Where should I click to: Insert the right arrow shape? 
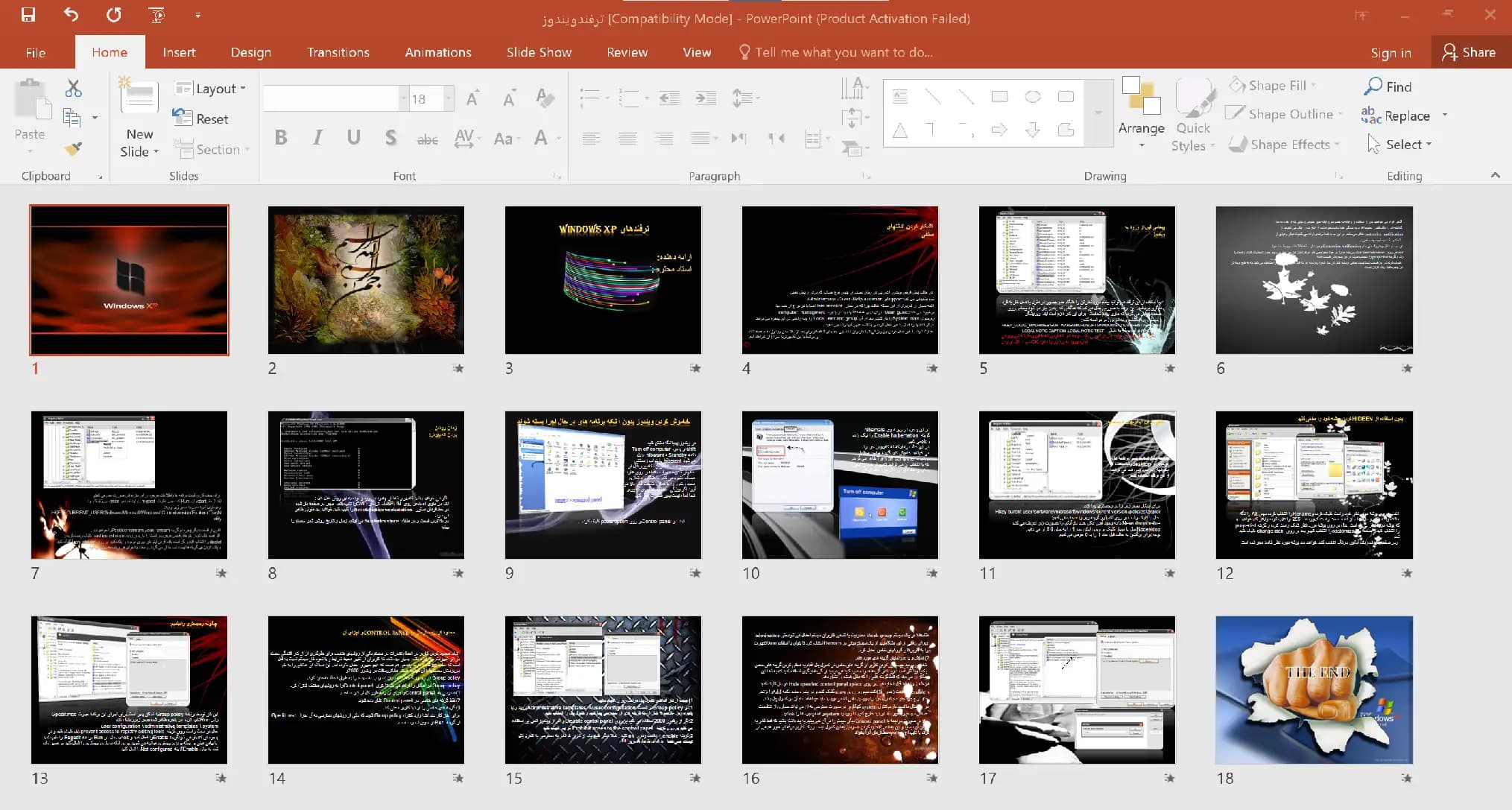coord(999,130)
